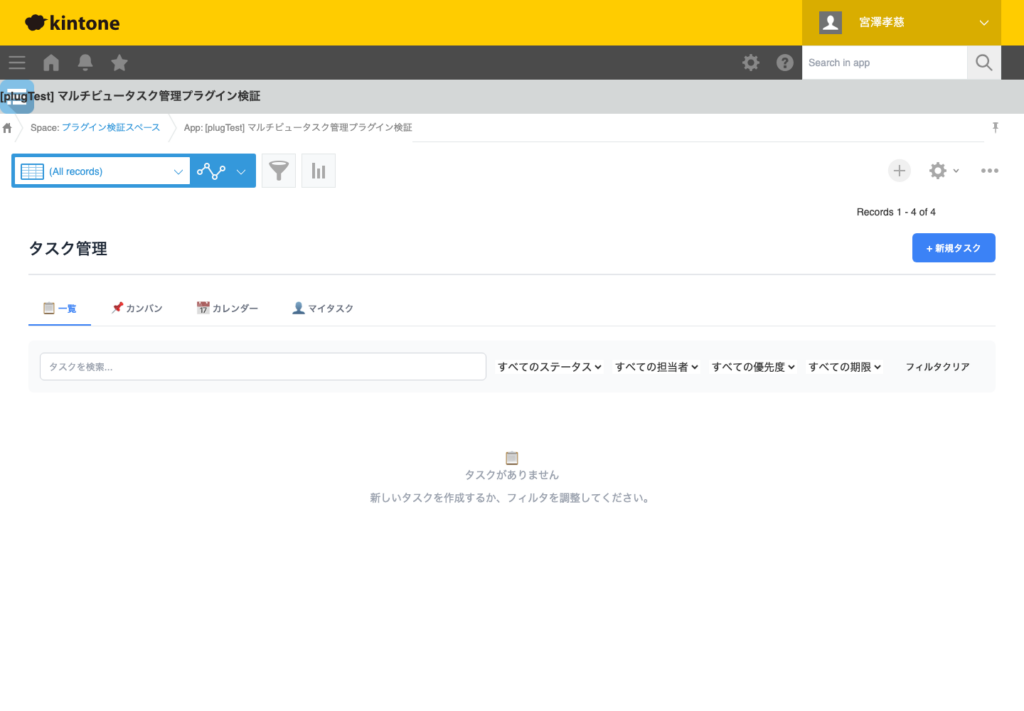1024x711 pixels.
Task: Click the favorites star icon
Action: point(119,62)
